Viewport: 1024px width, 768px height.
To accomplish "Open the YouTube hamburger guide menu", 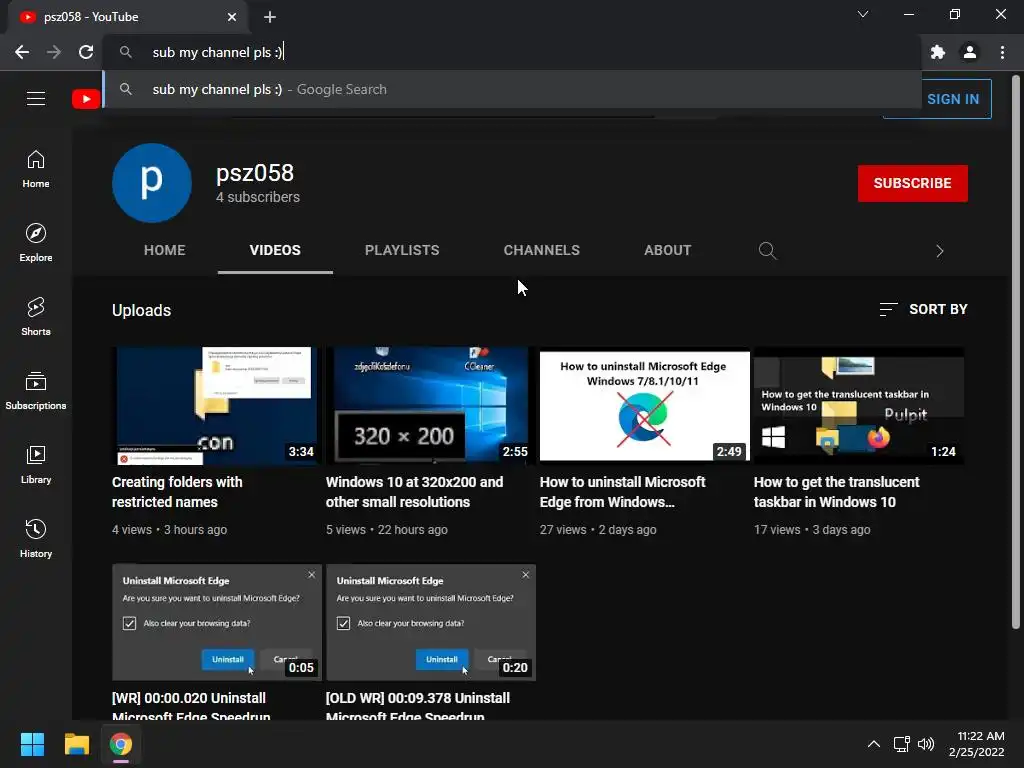I will point(36,99).
